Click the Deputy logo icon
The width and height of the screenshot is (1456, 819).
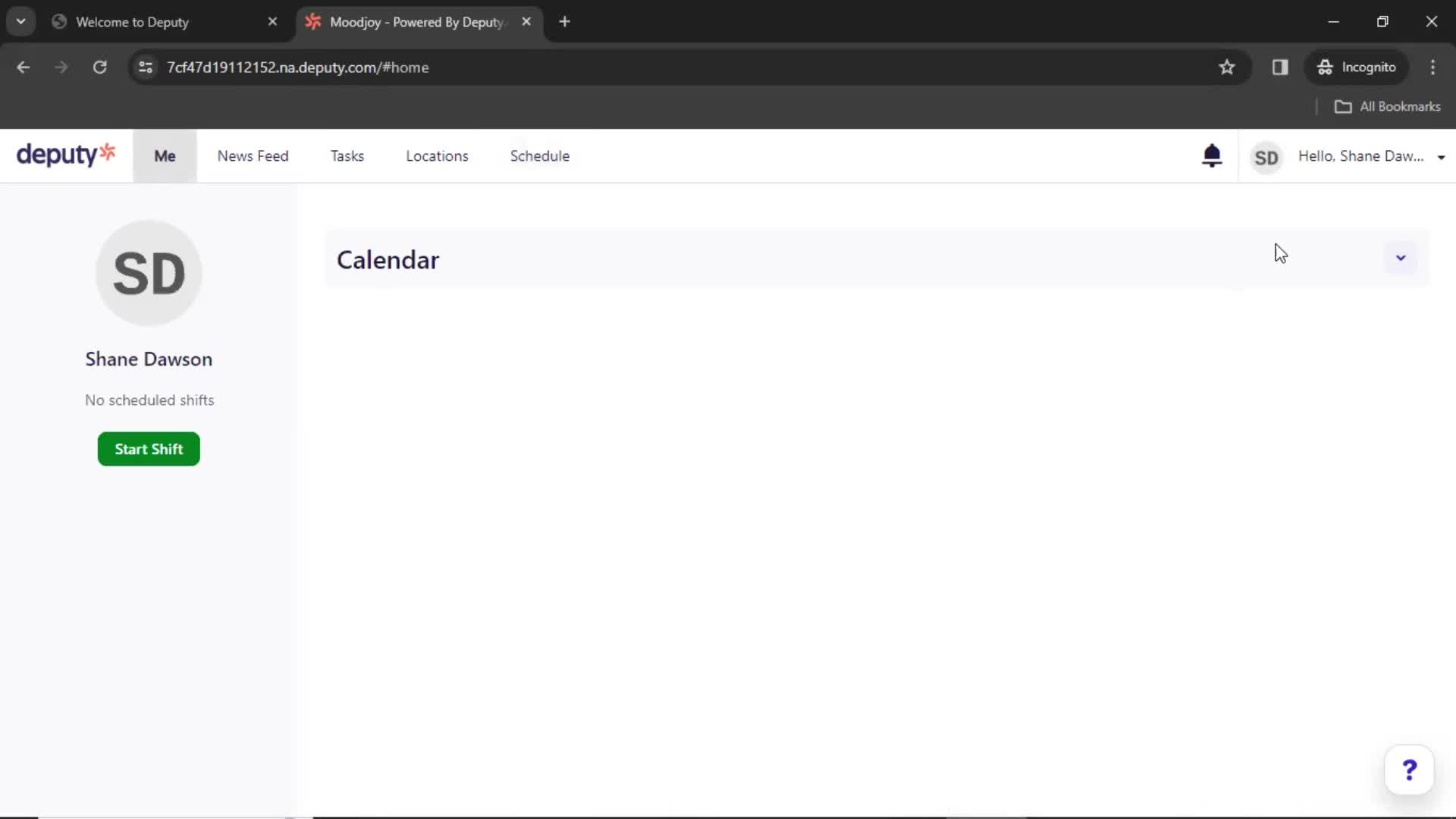click(66, 155)
